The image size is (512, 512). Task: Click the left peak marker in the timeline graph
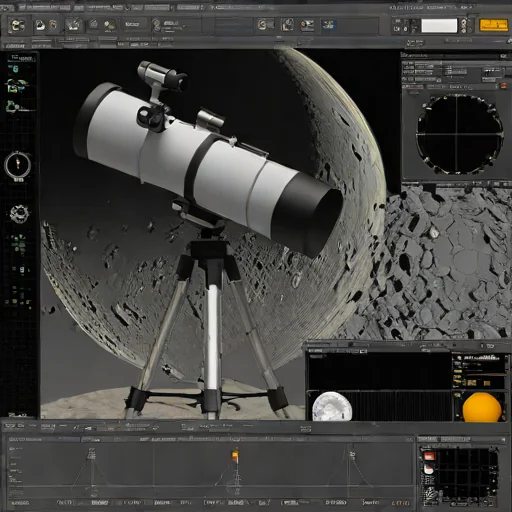click(x=91, y=454)
